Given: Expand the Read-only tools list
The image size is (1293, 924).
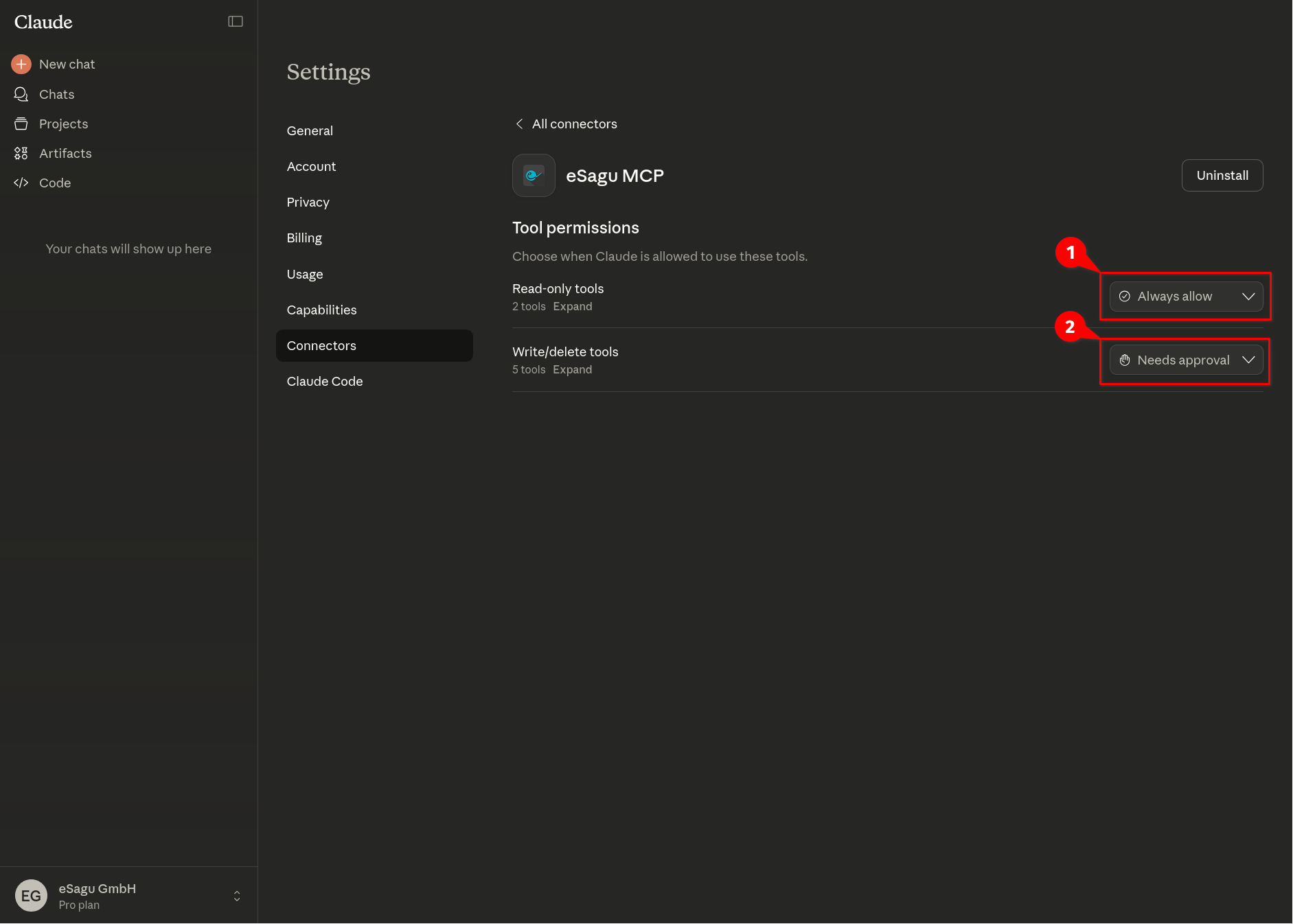Looking at the screenshot, I should [572, 307].
